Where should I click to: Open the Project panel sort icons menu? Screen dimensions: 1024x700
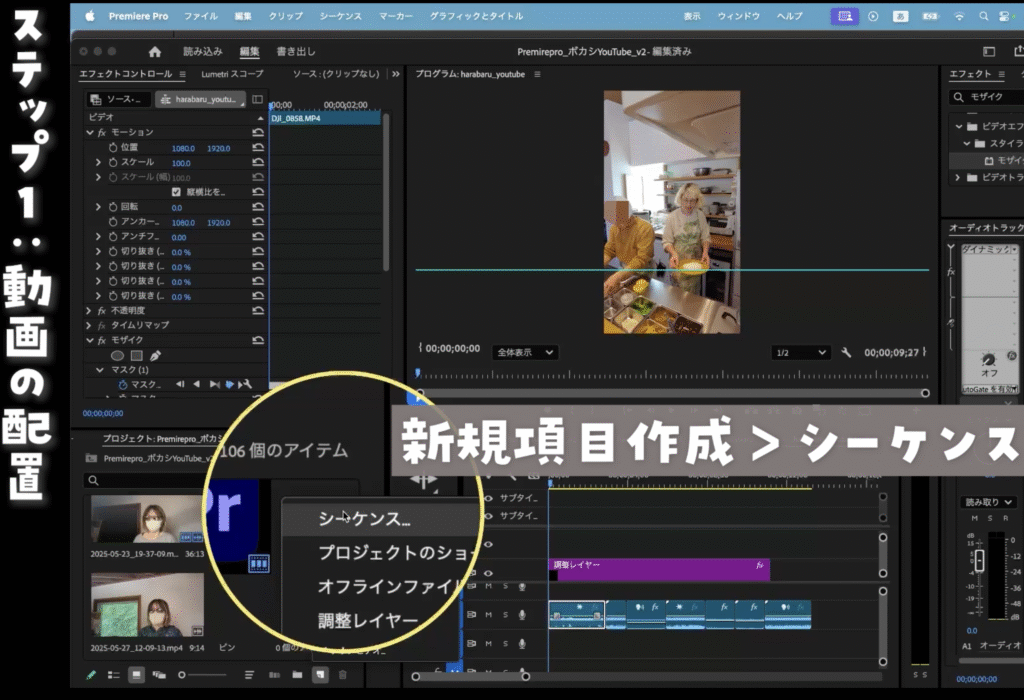[249, 675]
